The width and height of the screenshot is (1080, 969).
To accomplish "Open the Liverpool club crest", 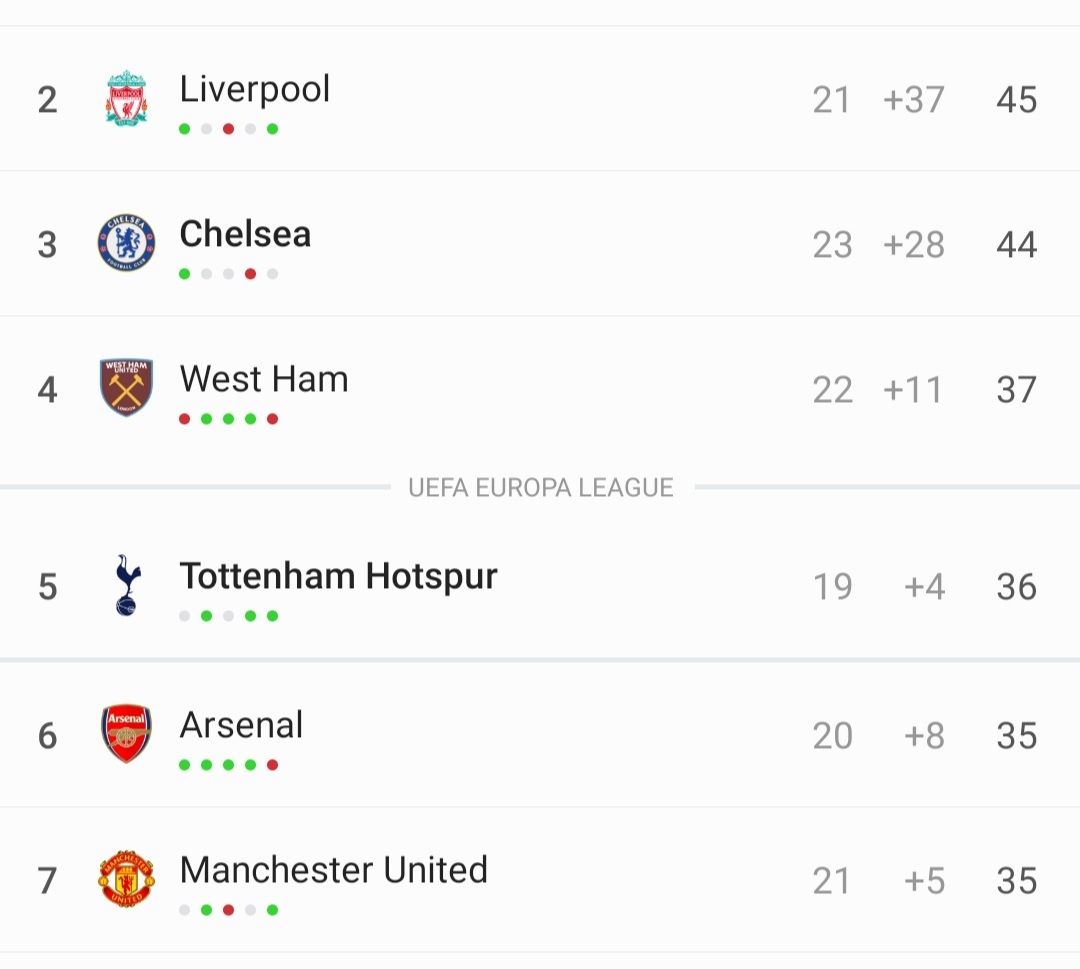I will (126, 98).
